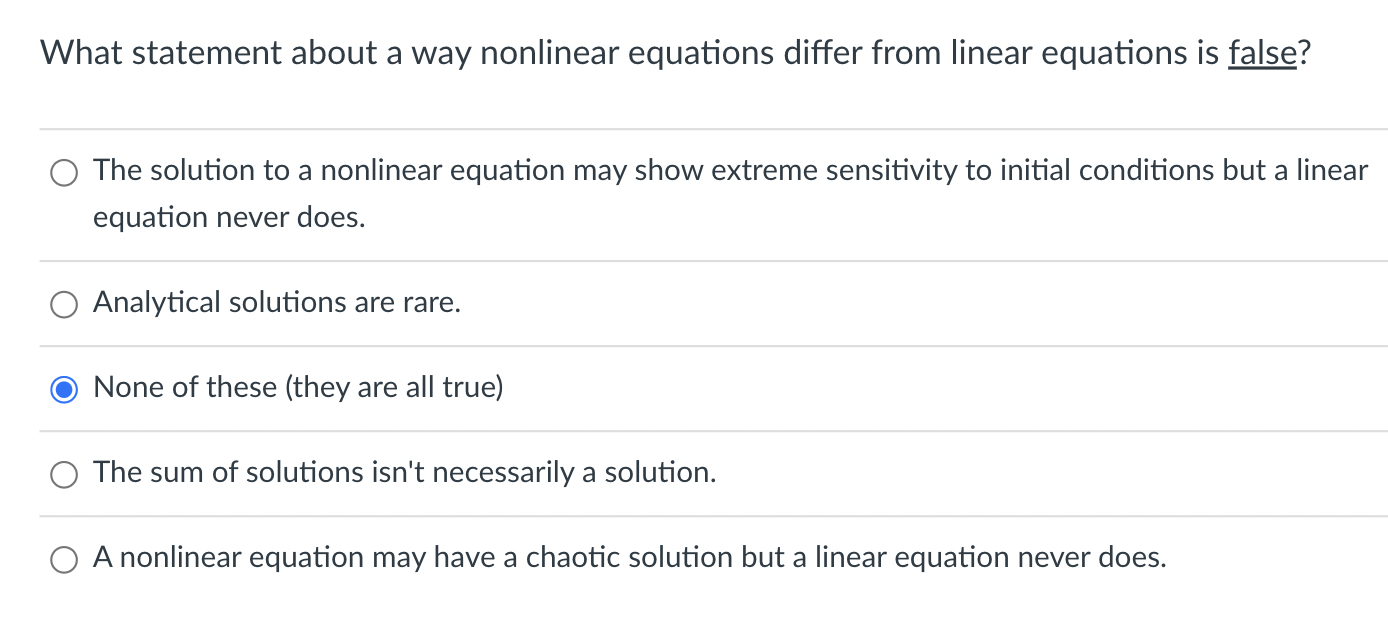Click the underlined word 'false' in the question
The height and width of the screenshot is (640, 1388).
(x=1262, y=53)
